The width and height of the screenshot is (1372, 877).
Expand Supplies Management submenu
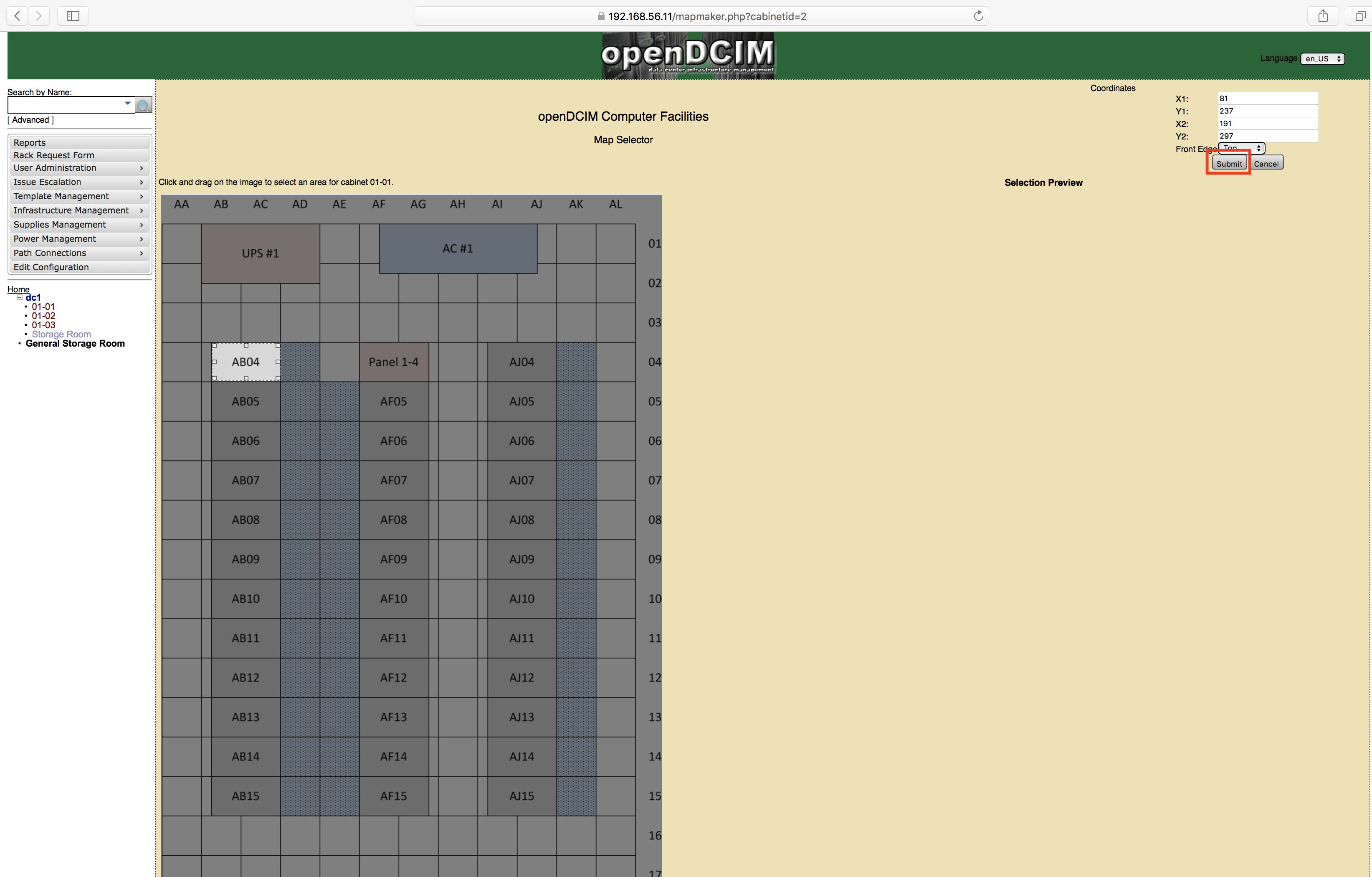(x=79, y=225)
